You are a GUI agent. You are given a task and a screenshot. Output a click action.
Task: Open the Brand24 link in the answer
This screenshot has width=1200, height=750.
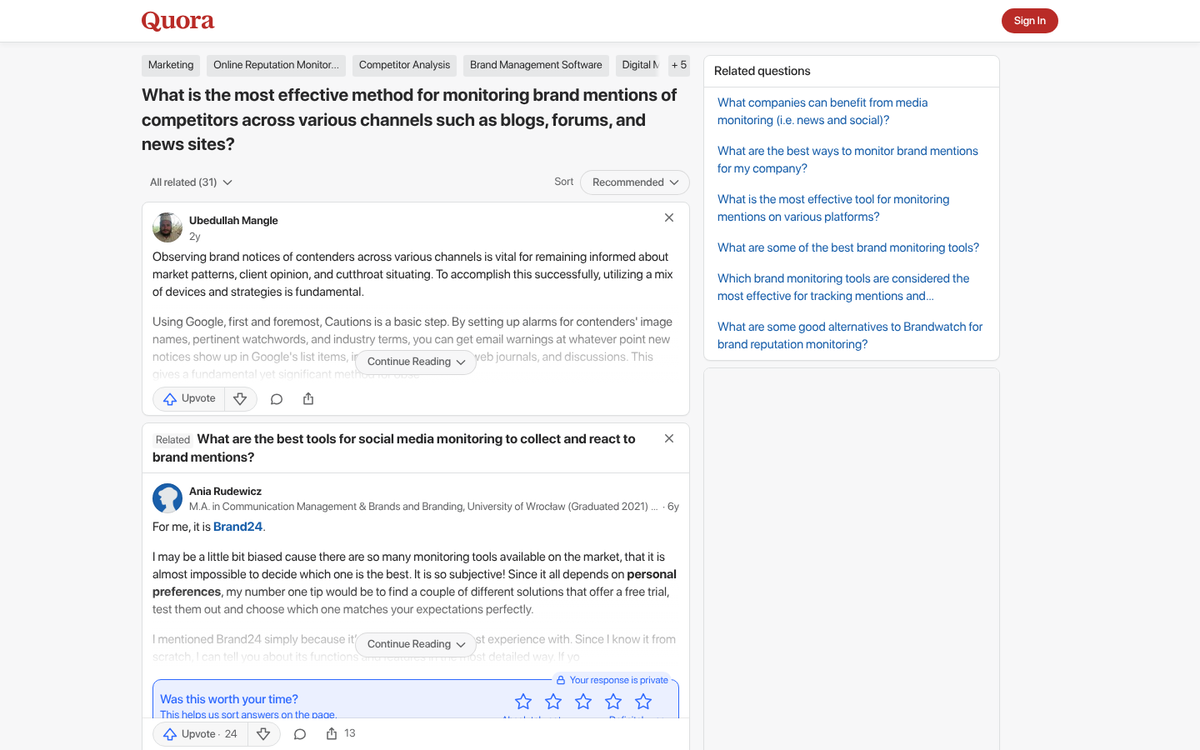[238, 526]
